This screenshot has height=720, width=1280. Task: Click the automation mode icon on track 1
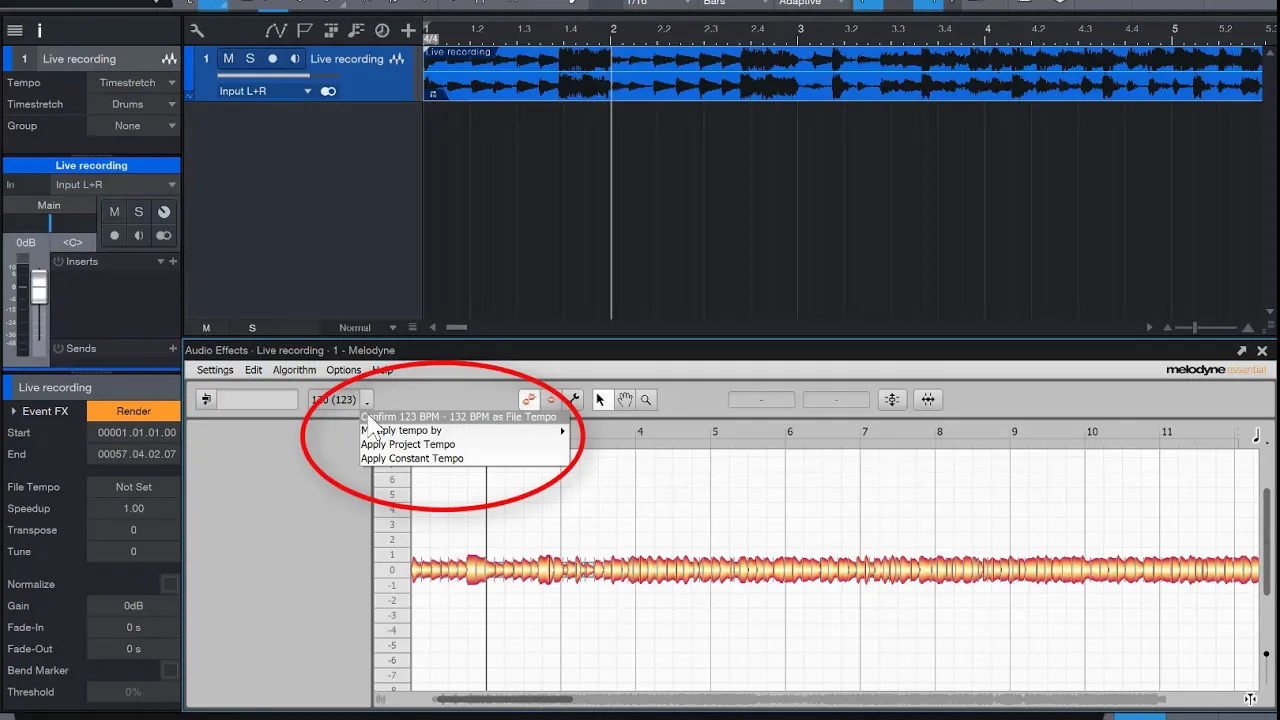(x=190, y=96)
